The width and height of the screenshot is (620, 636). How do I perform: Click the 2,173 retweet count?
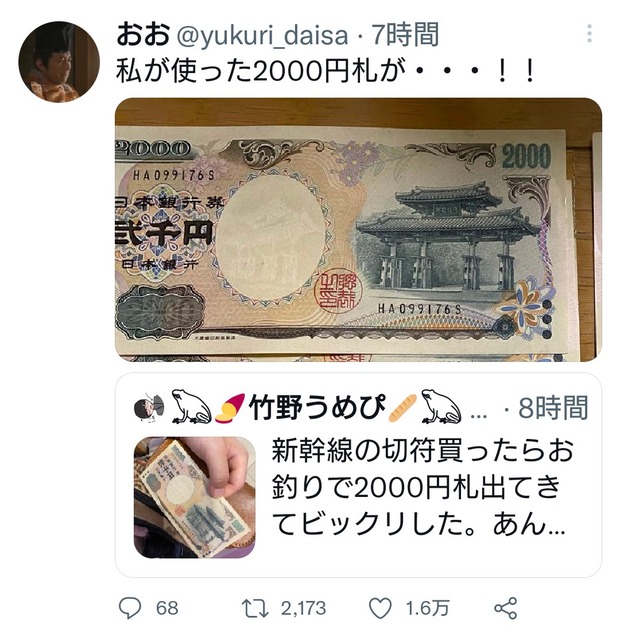click(304, 608)
